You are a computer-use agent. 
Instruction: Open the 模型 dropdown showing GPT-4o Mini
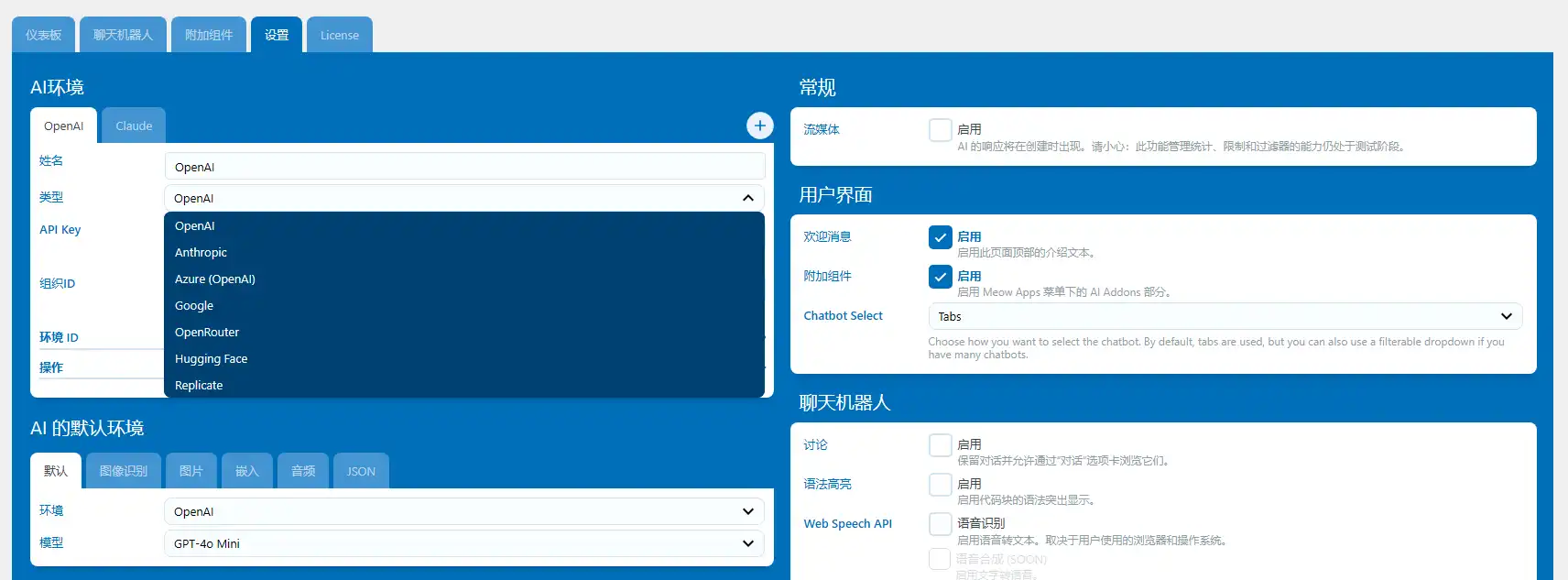coord(464,543)
